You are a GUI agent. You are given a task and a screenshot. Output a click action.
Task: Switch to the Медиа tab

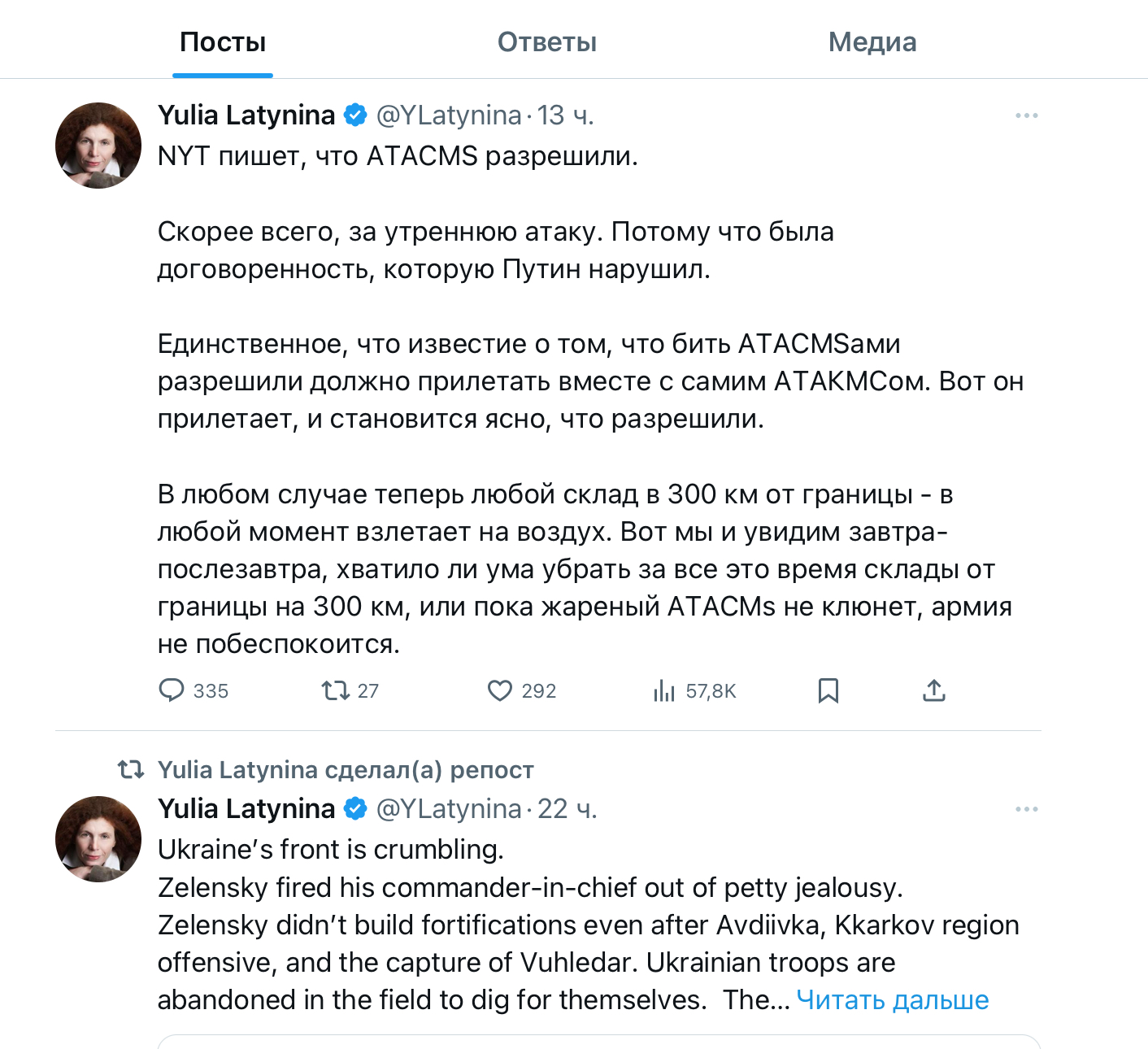(872, 42)
